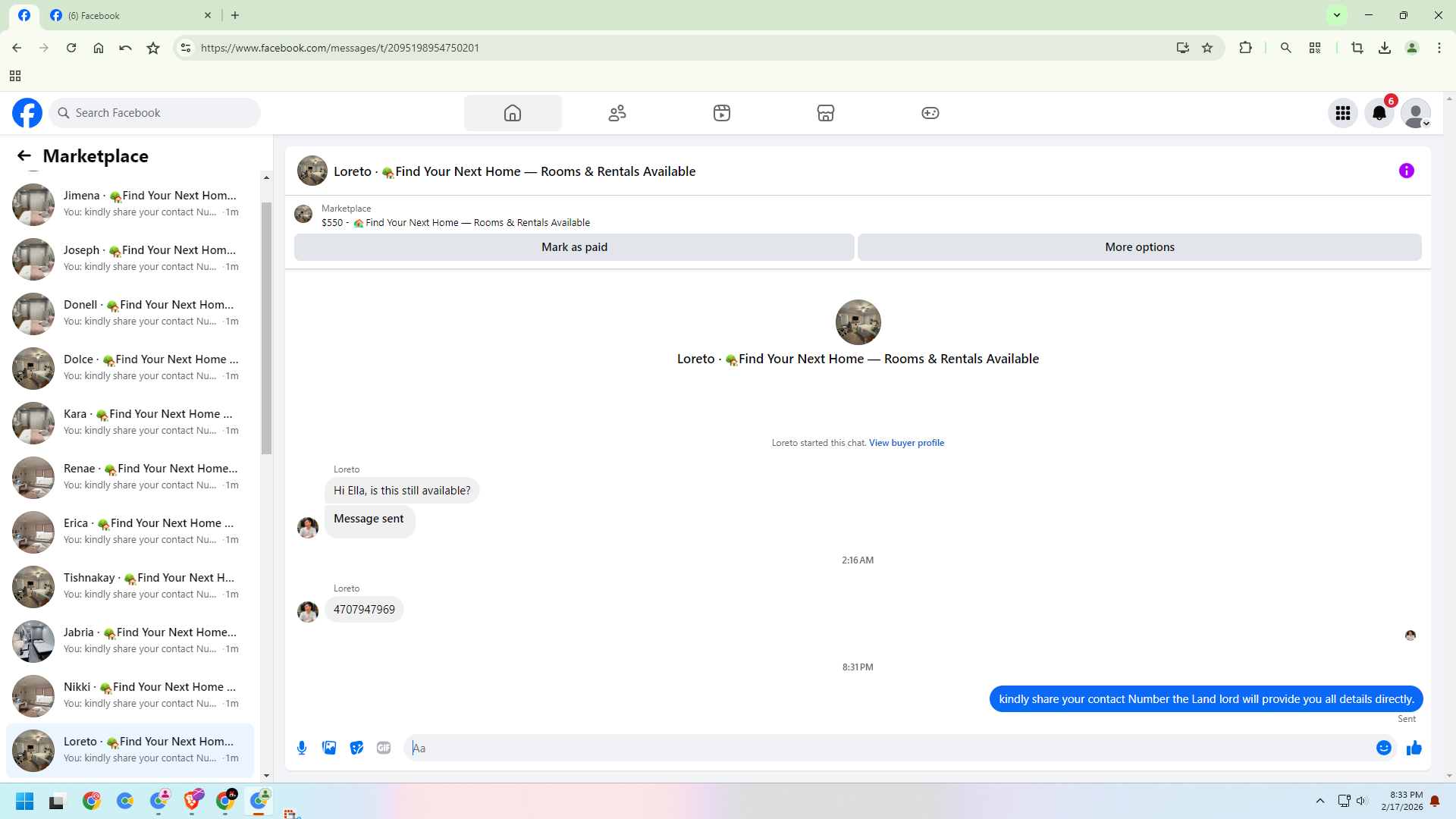Screen dimensions: 1456x819
Task: Click the Mark as paid button
Action: click(x=574, y=247)
